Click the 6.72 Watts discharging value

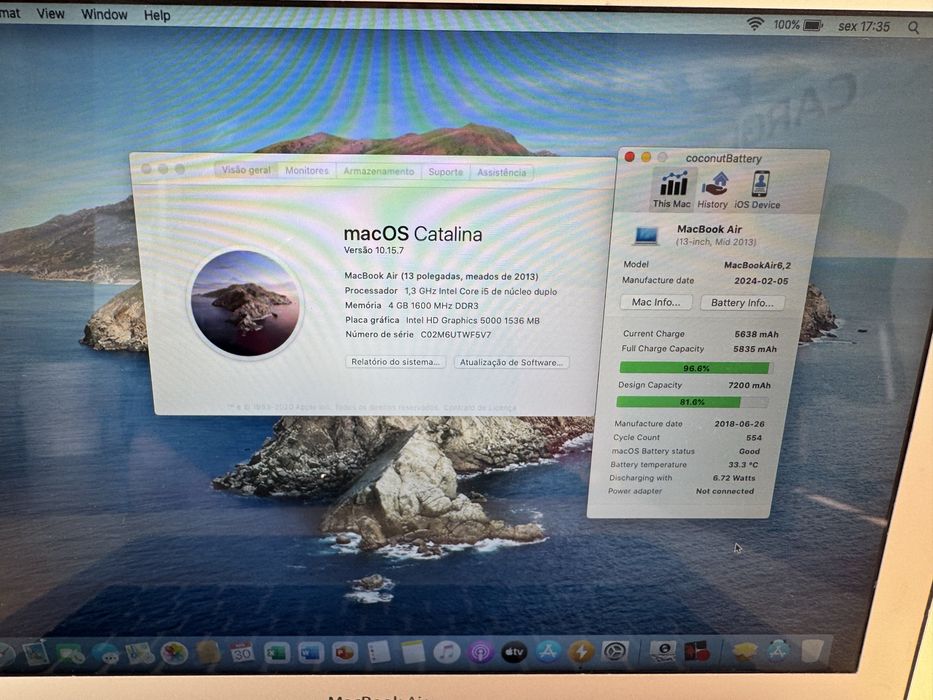[x=734, y=478]
